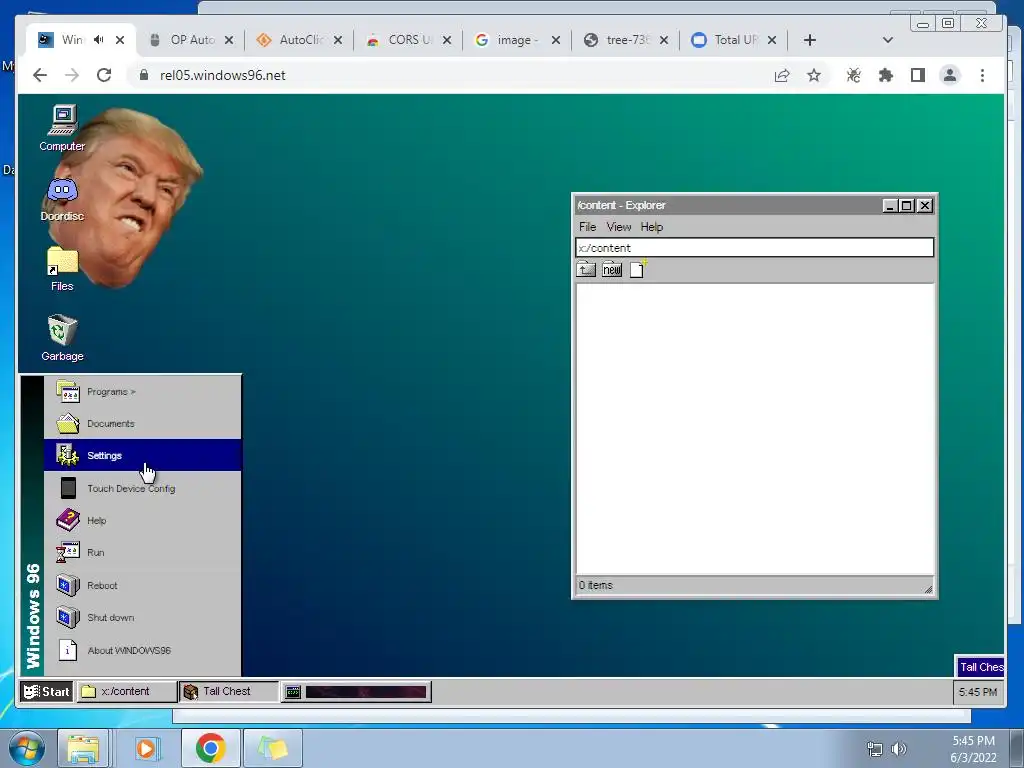The image size is (1024, 768).
Task: Minimize the Explorer window
Action: 889,206
